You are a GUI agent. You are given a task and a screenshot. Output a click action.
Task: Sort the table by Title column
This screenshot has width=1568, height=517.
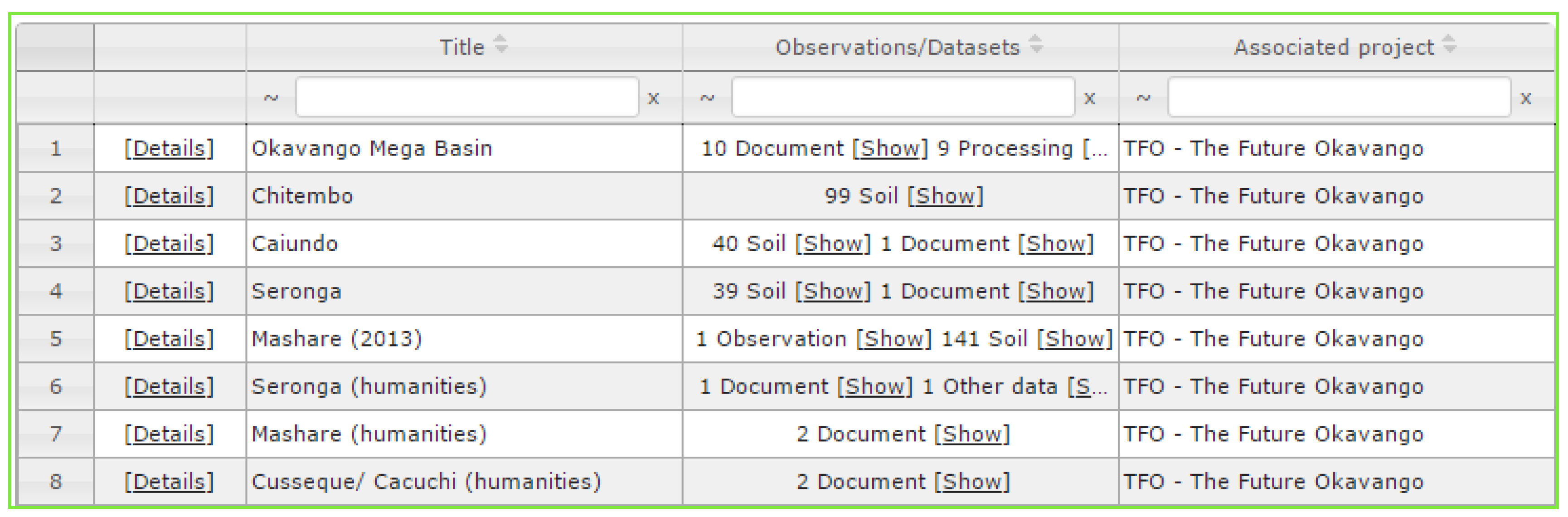pos(500,44)
